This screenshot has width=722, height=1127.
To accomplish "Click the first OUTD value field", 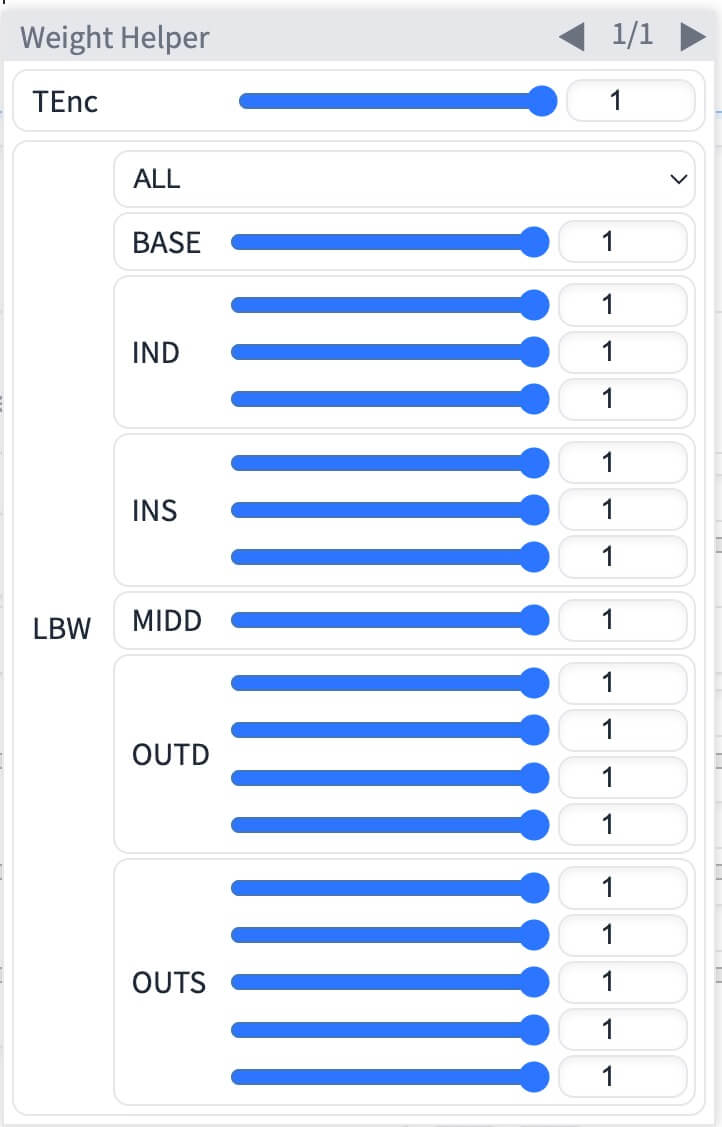I will coord(622,684).
